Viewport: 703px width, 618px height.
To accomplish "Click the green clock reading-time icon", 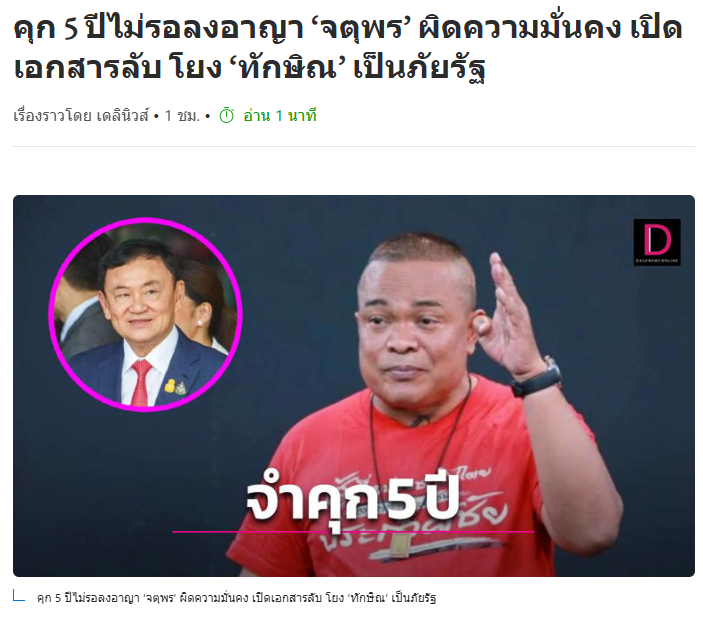I will point(226,116).
